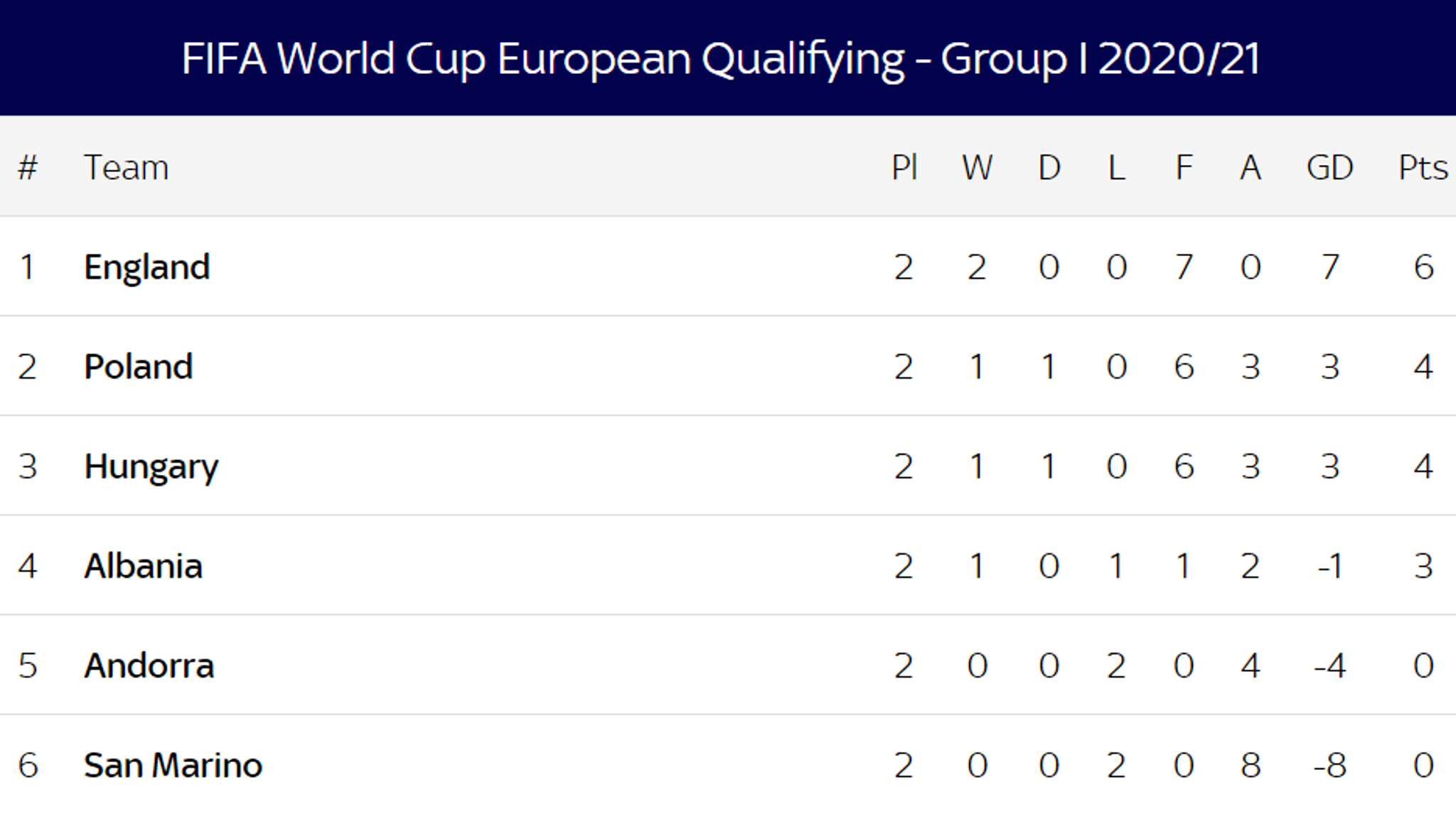Click the Group I table title
Image resolution: width=1456 pixels, height=819 pixels.
pos(720,58)
